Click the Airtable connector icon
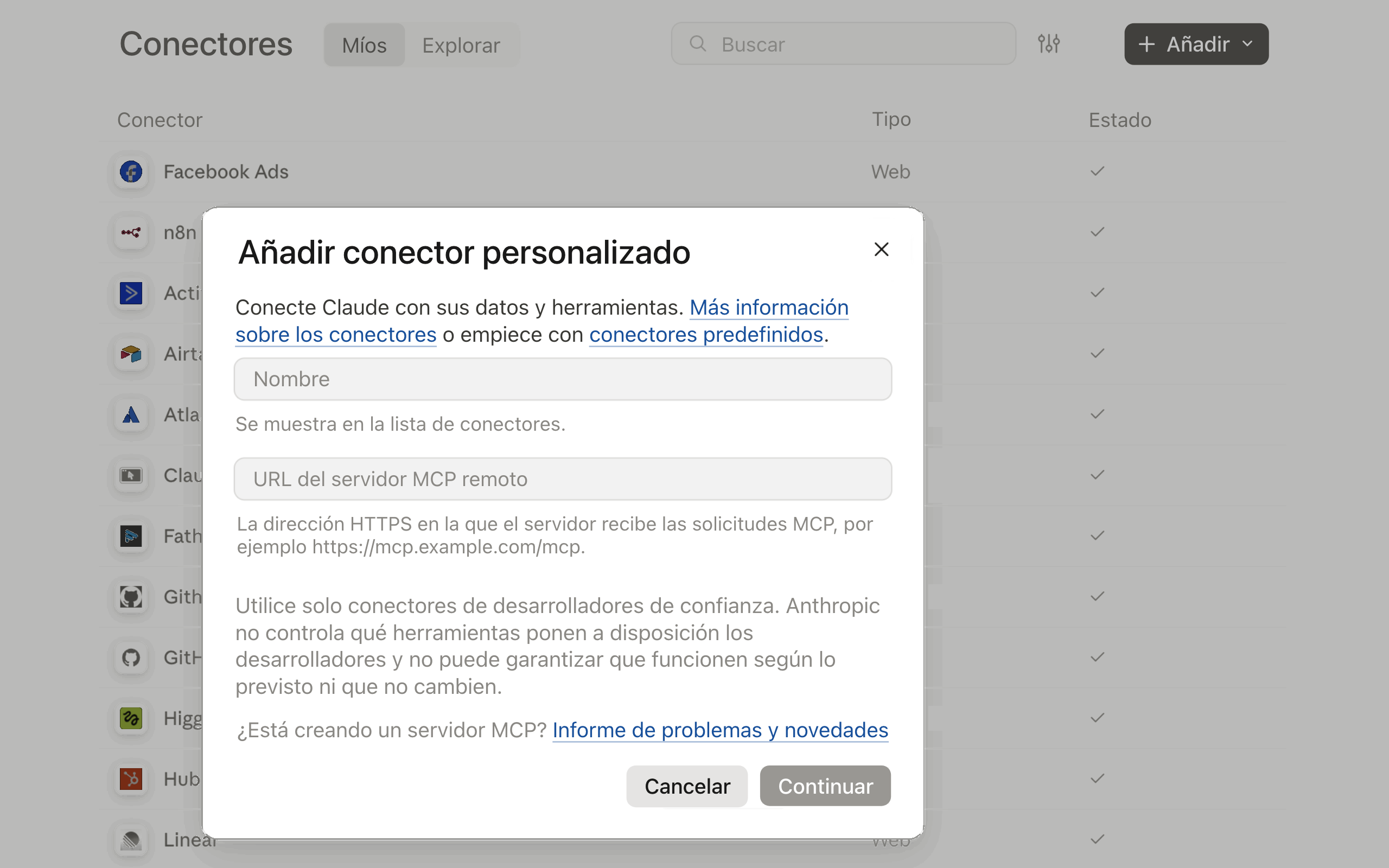The image size is (1389, 868). point(131,354)
